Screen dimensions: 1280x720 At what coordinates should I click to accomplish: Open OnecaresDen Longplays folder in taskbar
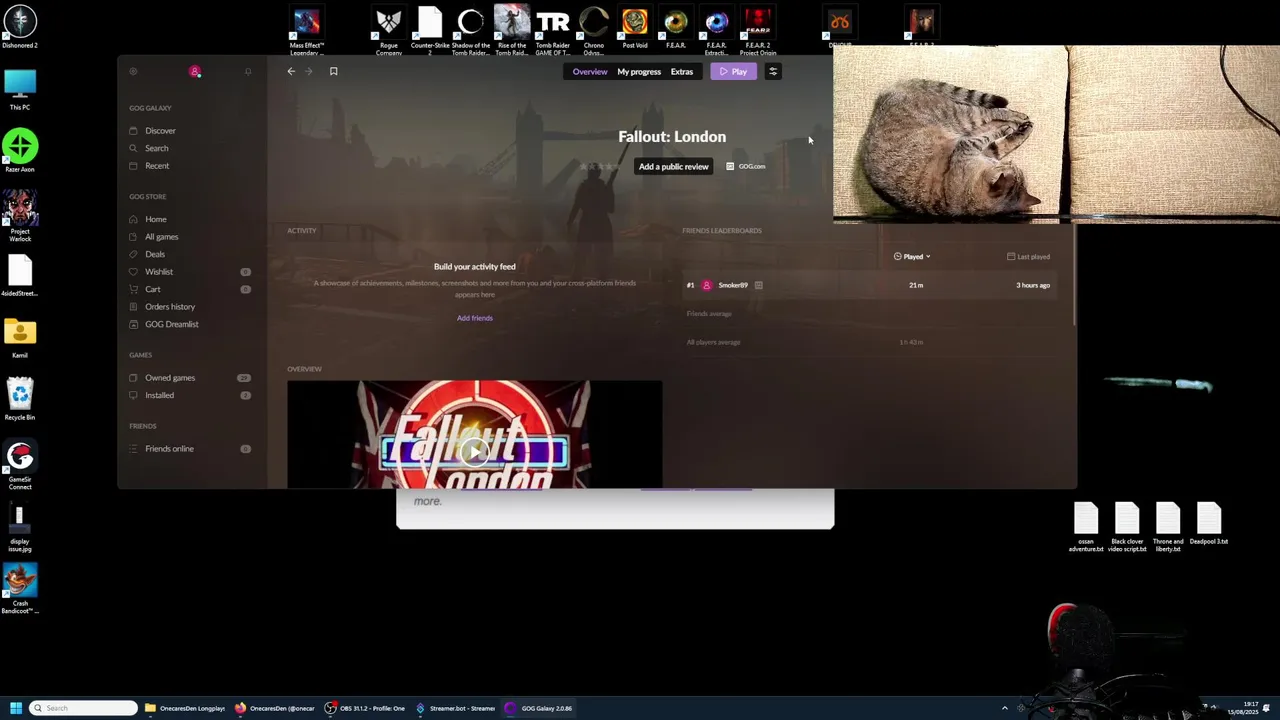click(186, 708)
